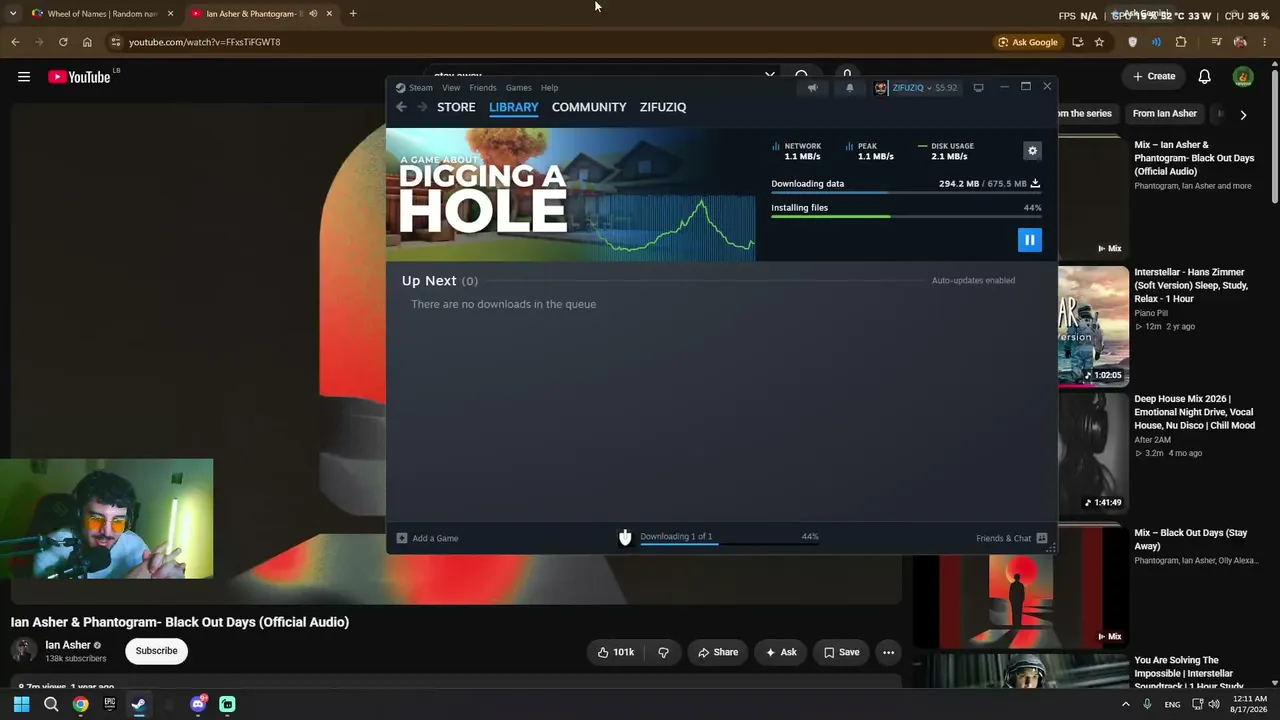
Task: Click the Downloading data progress bar
Action: (906, 193)
